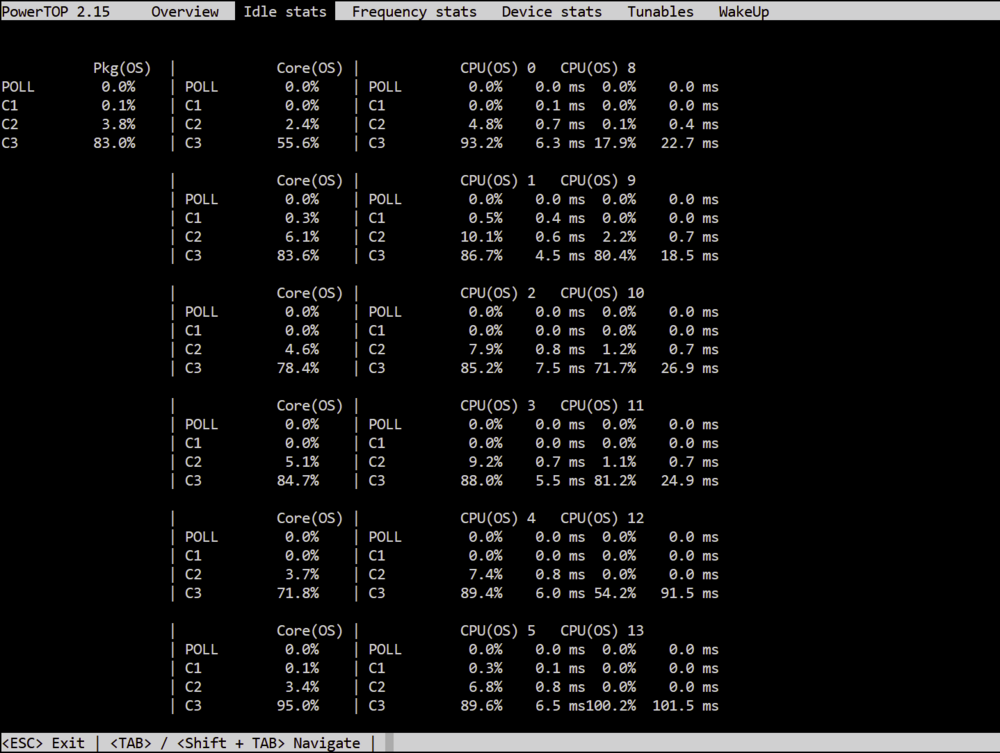The image size is (1000, 753).
Task: Click Core C2 value 6.1%
Action: coord(302,237)
